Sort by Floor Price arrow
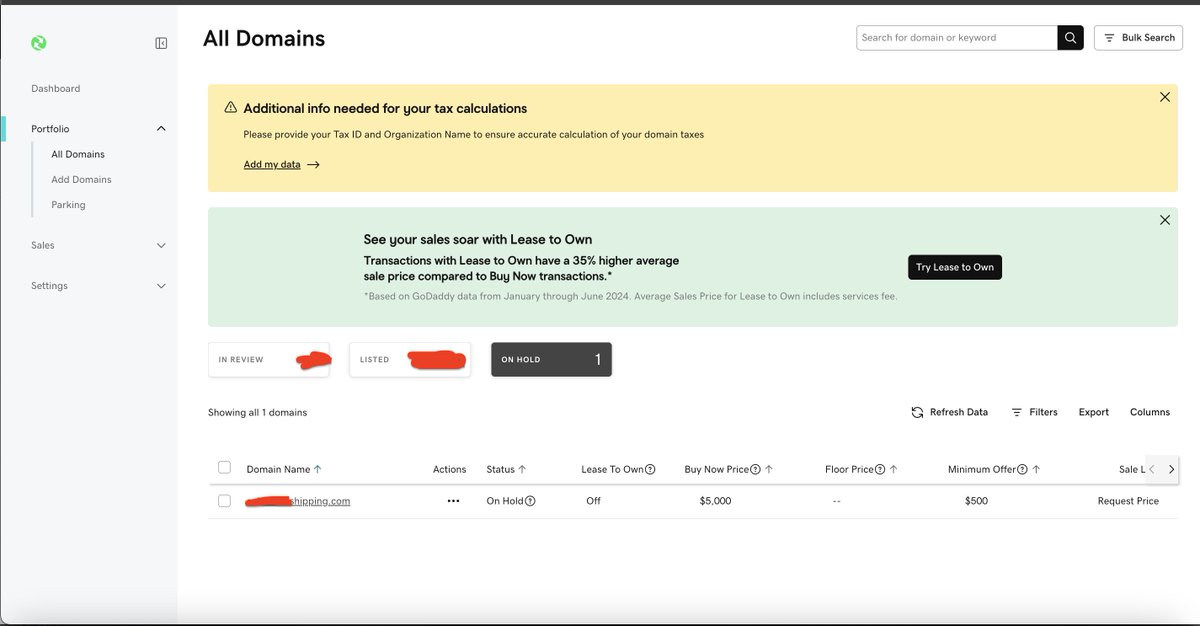The image size is (1200, 626). click(x=893, y=469)
